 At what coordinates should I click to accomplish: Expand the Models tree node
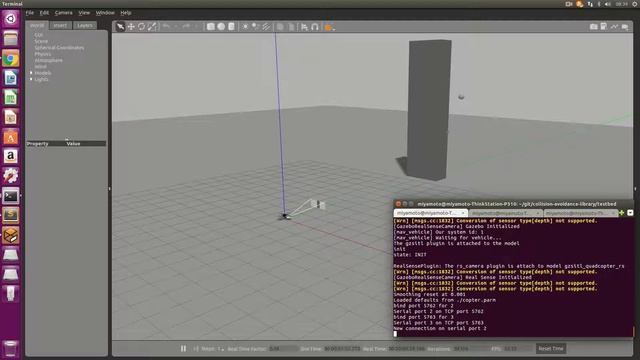(31, 73)
